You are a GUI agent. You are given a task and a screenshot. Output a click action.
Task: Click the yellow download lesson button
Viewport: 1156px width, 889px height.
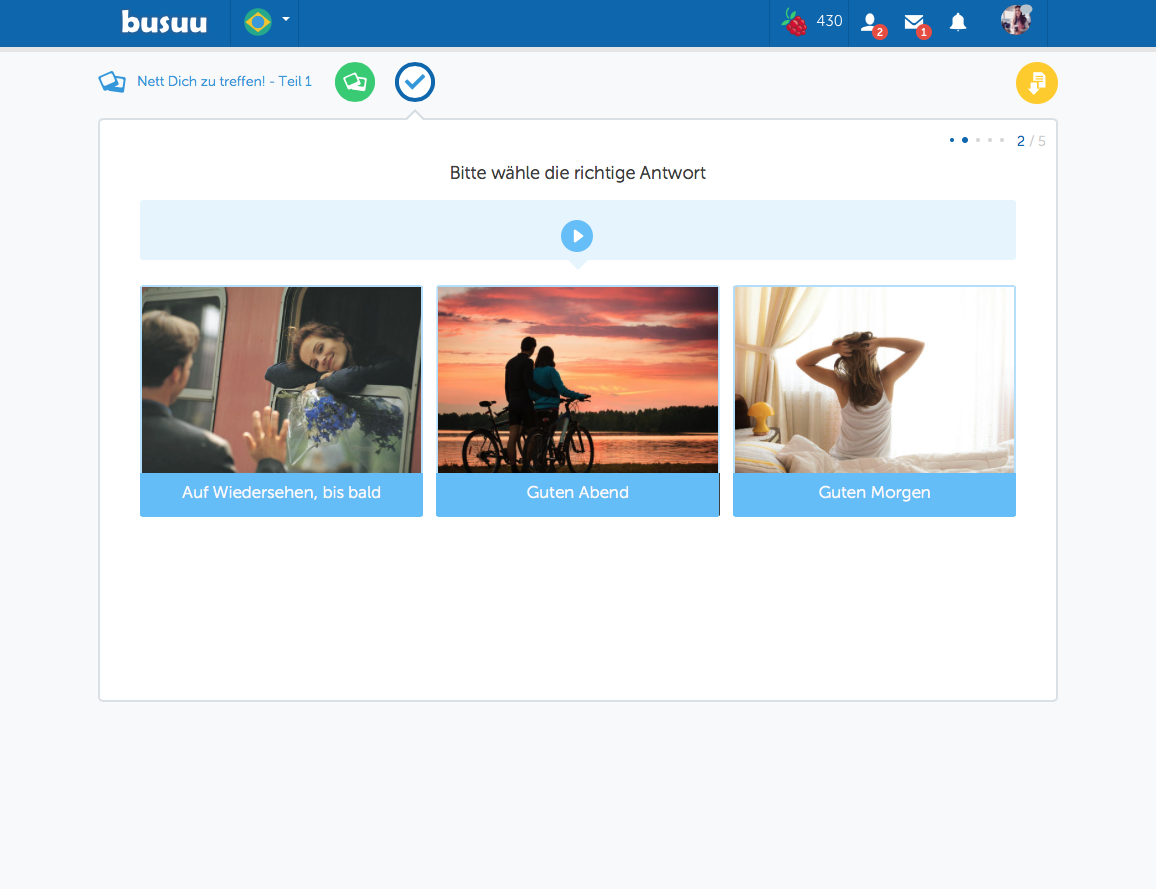coord(1037,83)
